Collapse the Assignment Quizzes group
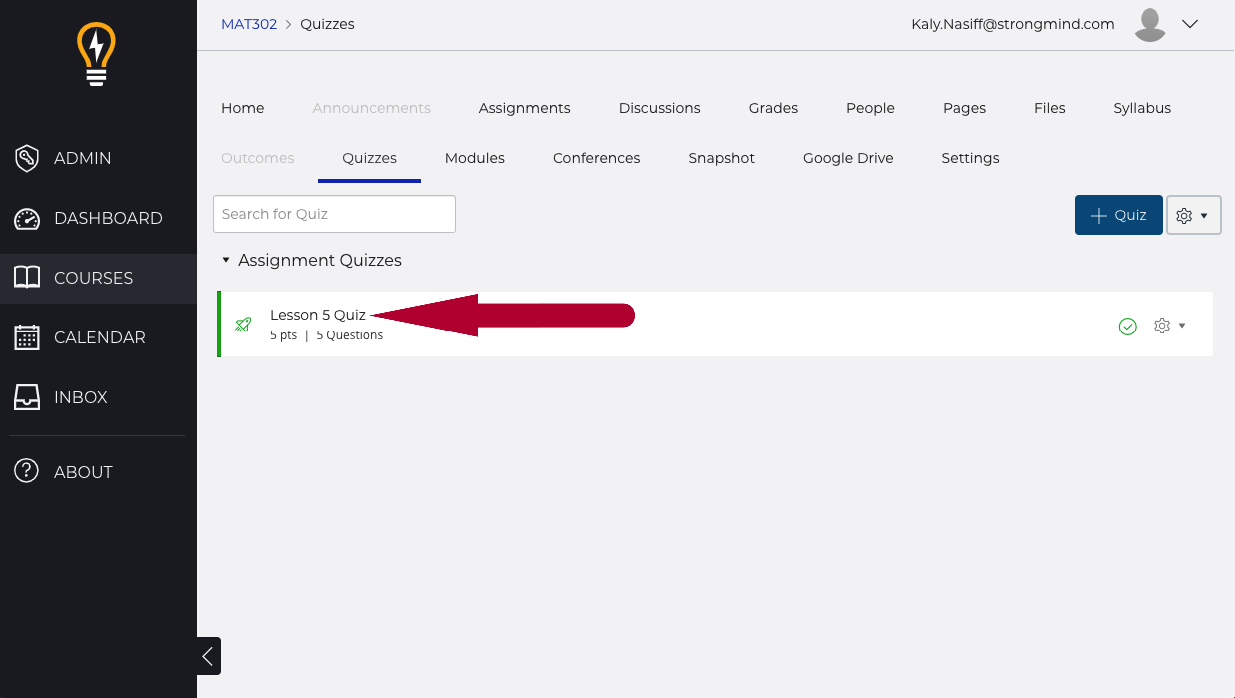 pos(226,260)
